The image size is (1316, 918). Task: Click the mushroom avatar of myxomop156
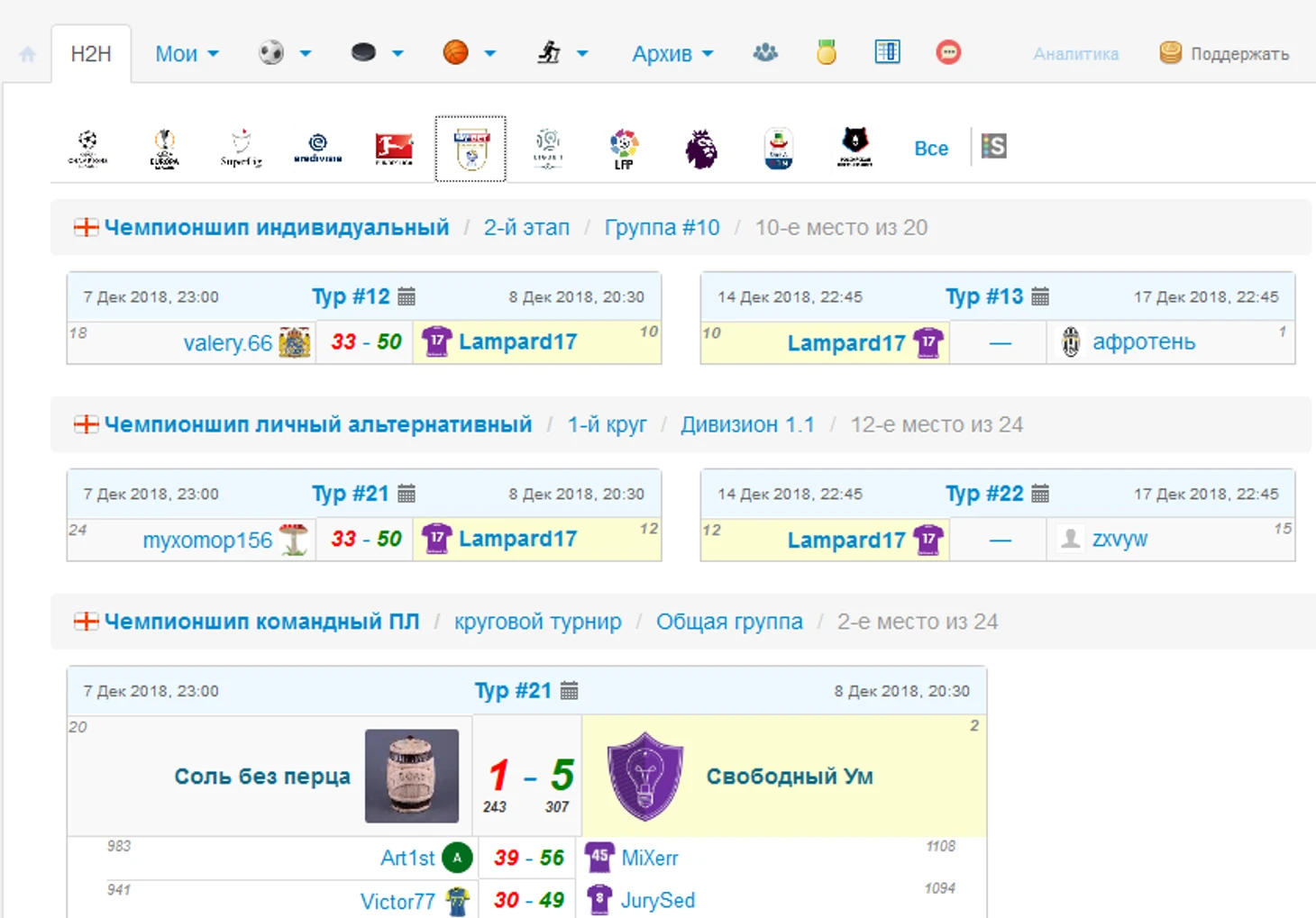point(294,540)
